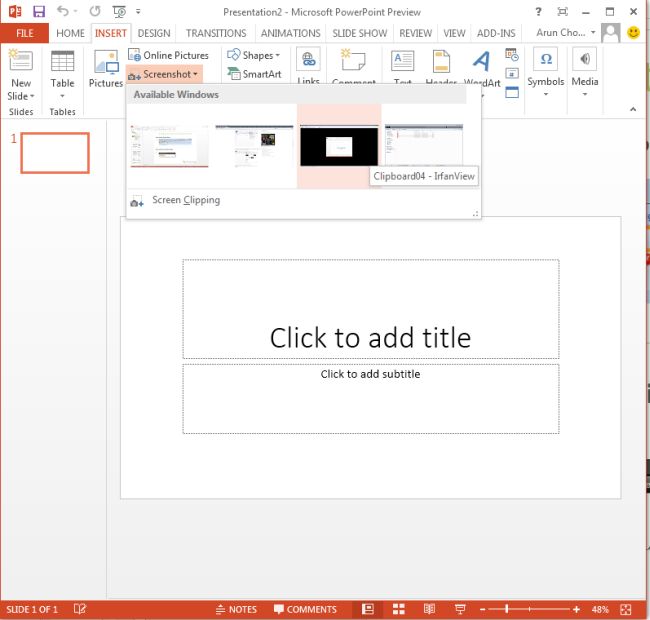Select Normal view button in status bar

(x=368, y=609)
